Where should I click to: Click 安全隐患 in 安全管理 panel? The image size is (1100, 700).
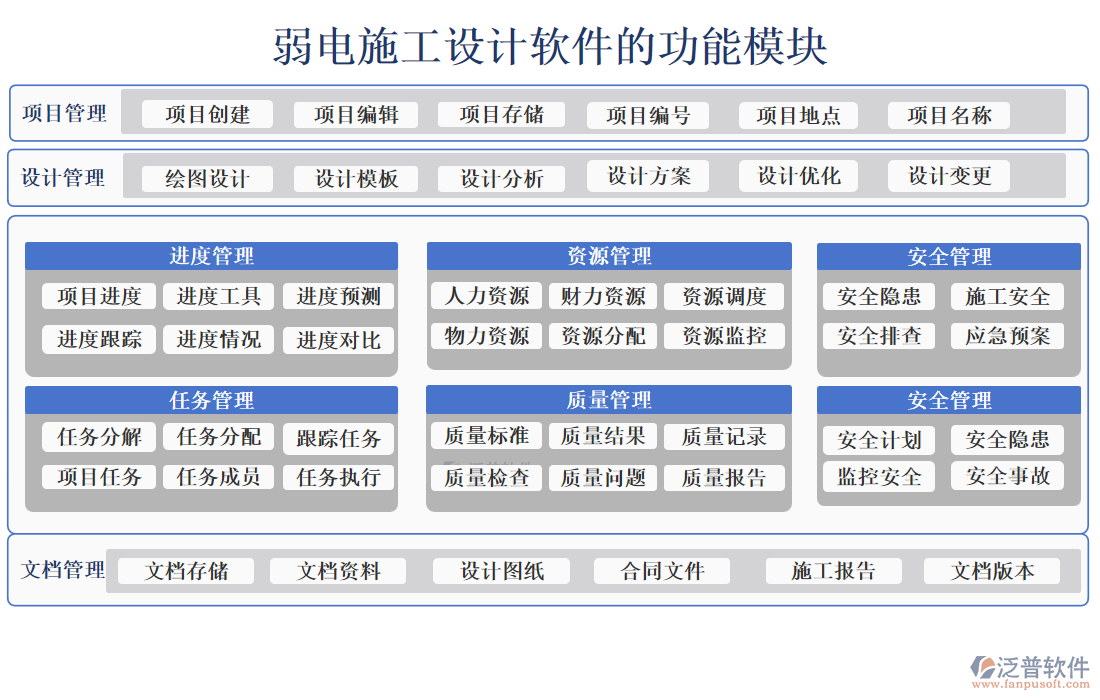877,295
